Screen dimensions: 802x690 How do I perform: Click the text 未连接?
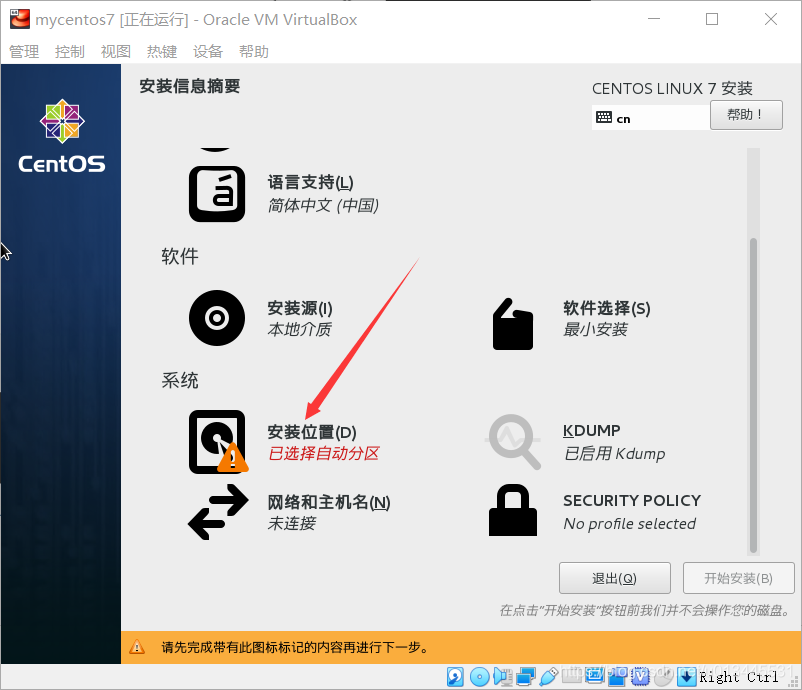coord(292,523)
